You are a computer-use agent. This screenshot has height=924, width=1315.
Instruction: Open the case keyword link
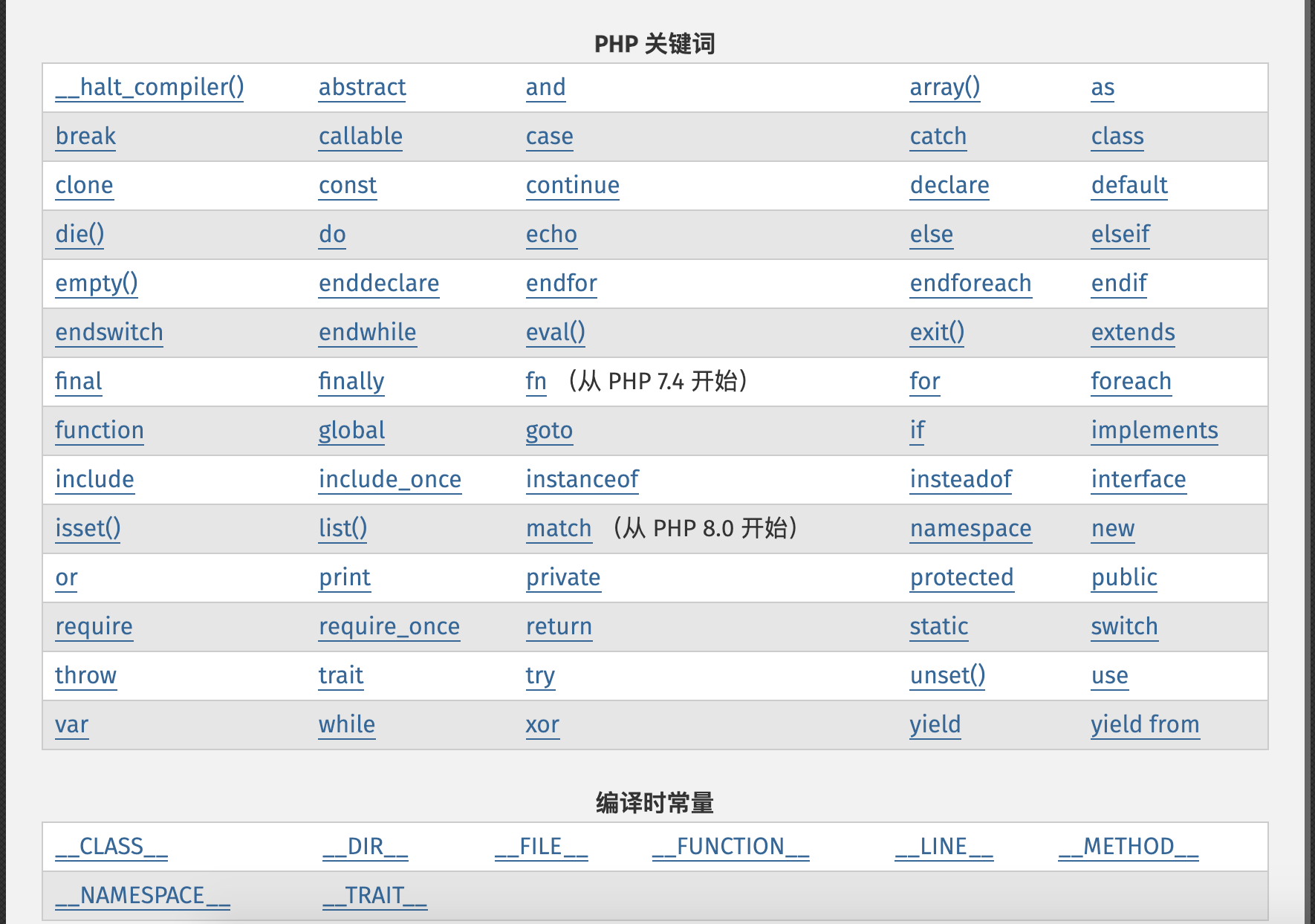[549, 137]
